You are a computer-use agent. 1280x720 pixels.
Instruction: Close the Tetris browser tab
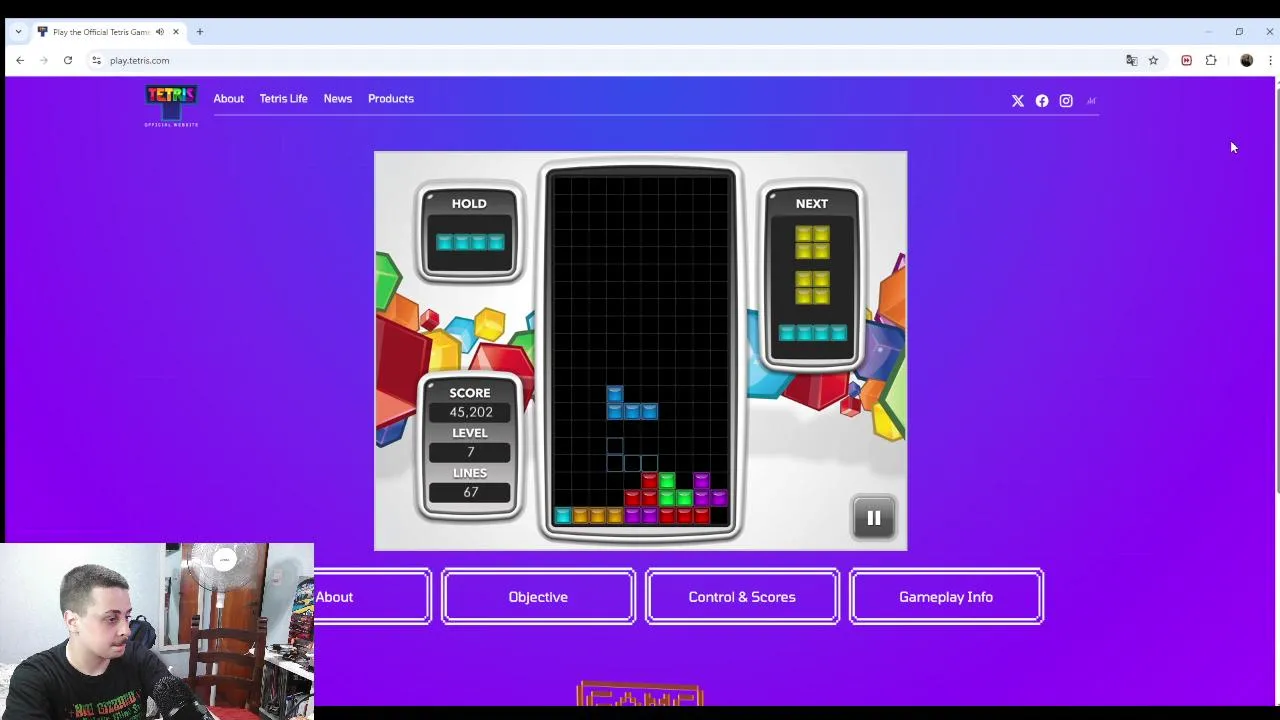[x=175, y=32]
